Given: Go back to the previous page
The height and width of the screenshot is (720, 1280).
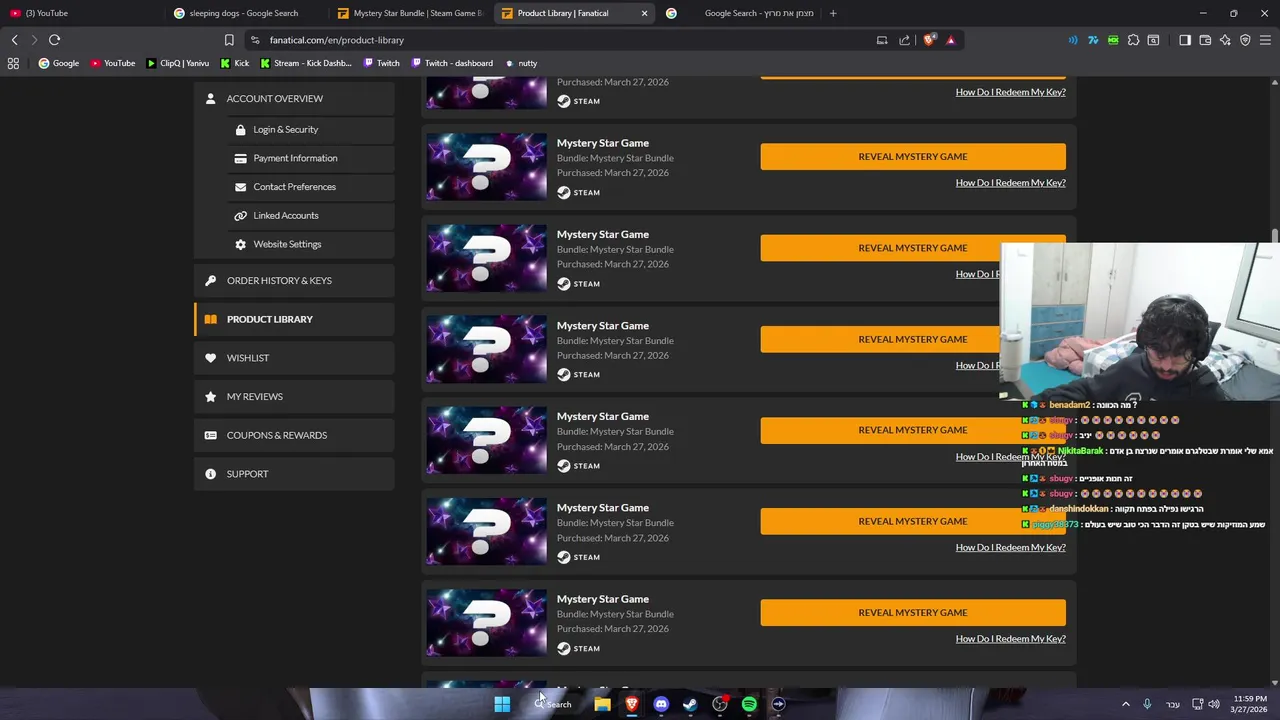Looking at the screenshot, I should (14, 40).
